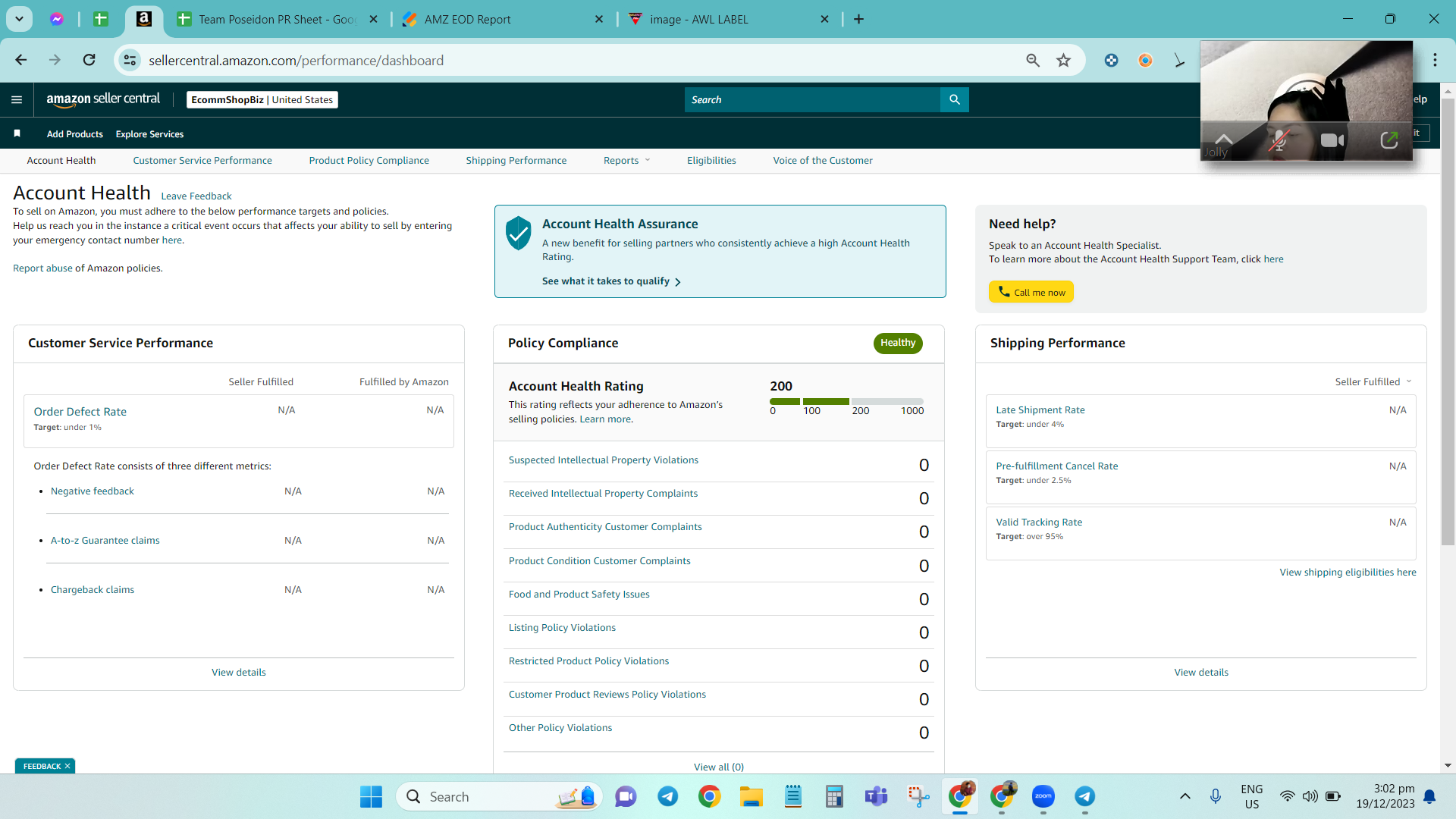Image resolution: width=1456 pixels, height=819 pixels.
Task: Click the Healthy status badge
Action: [898, 343]
